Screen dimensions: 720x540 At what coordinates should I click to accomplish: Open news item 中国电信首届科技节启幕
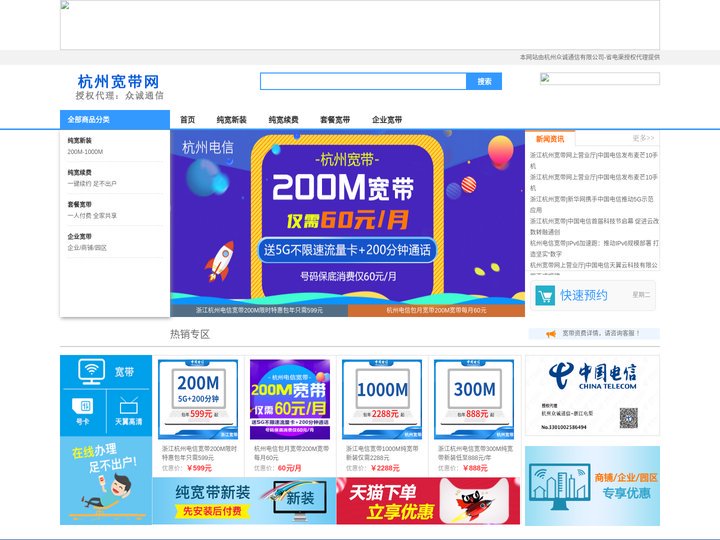(x=594, y=226)
